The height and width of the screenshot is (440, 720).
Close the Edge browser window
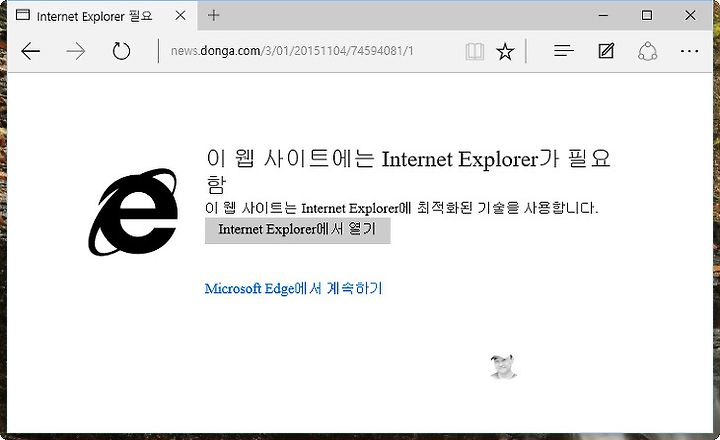click(690, 15)
